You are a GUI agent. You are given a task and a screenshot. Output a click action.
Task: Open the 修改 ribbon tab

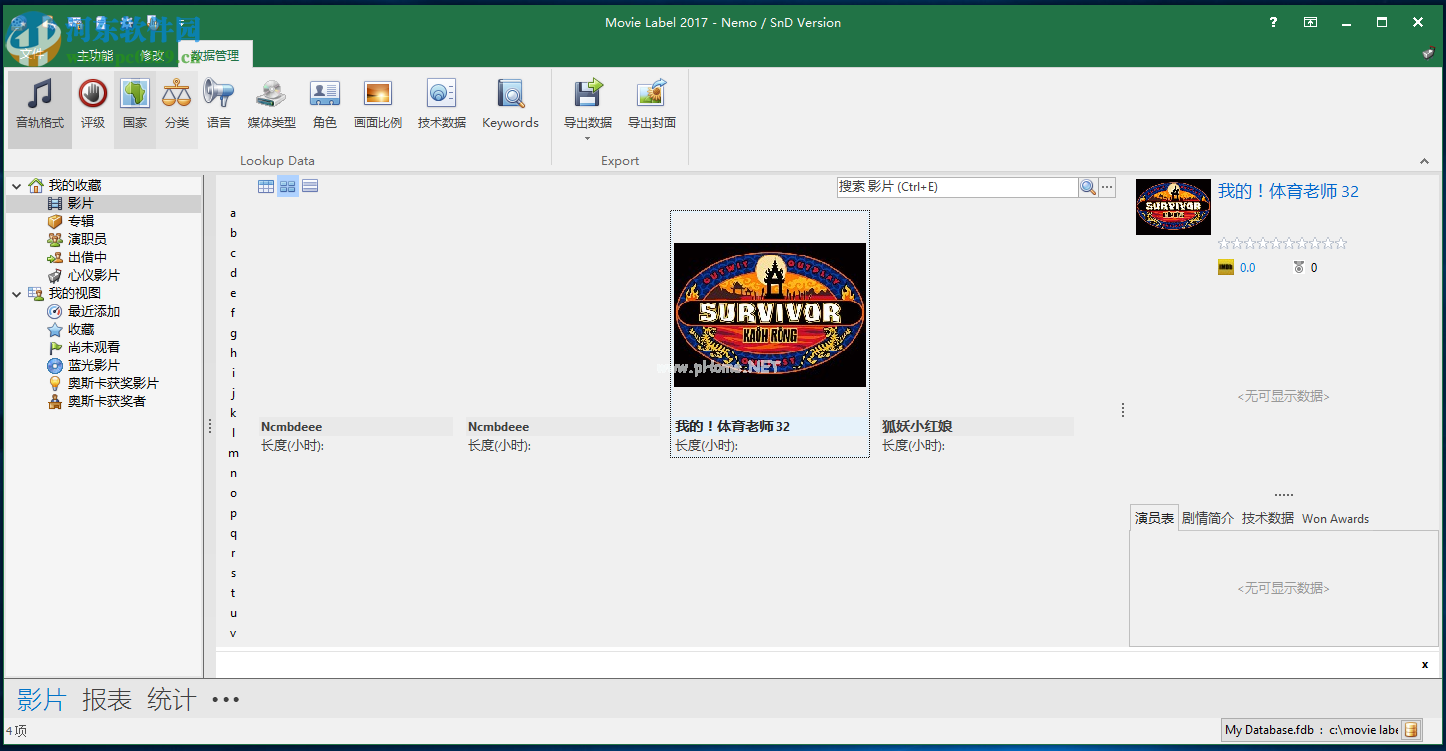(152, 55)
